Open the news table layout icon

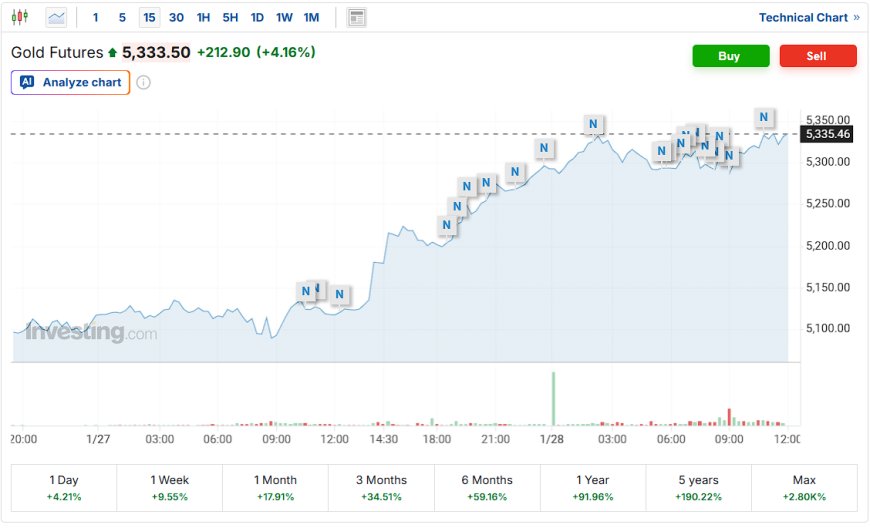click(x=356, y=18)
